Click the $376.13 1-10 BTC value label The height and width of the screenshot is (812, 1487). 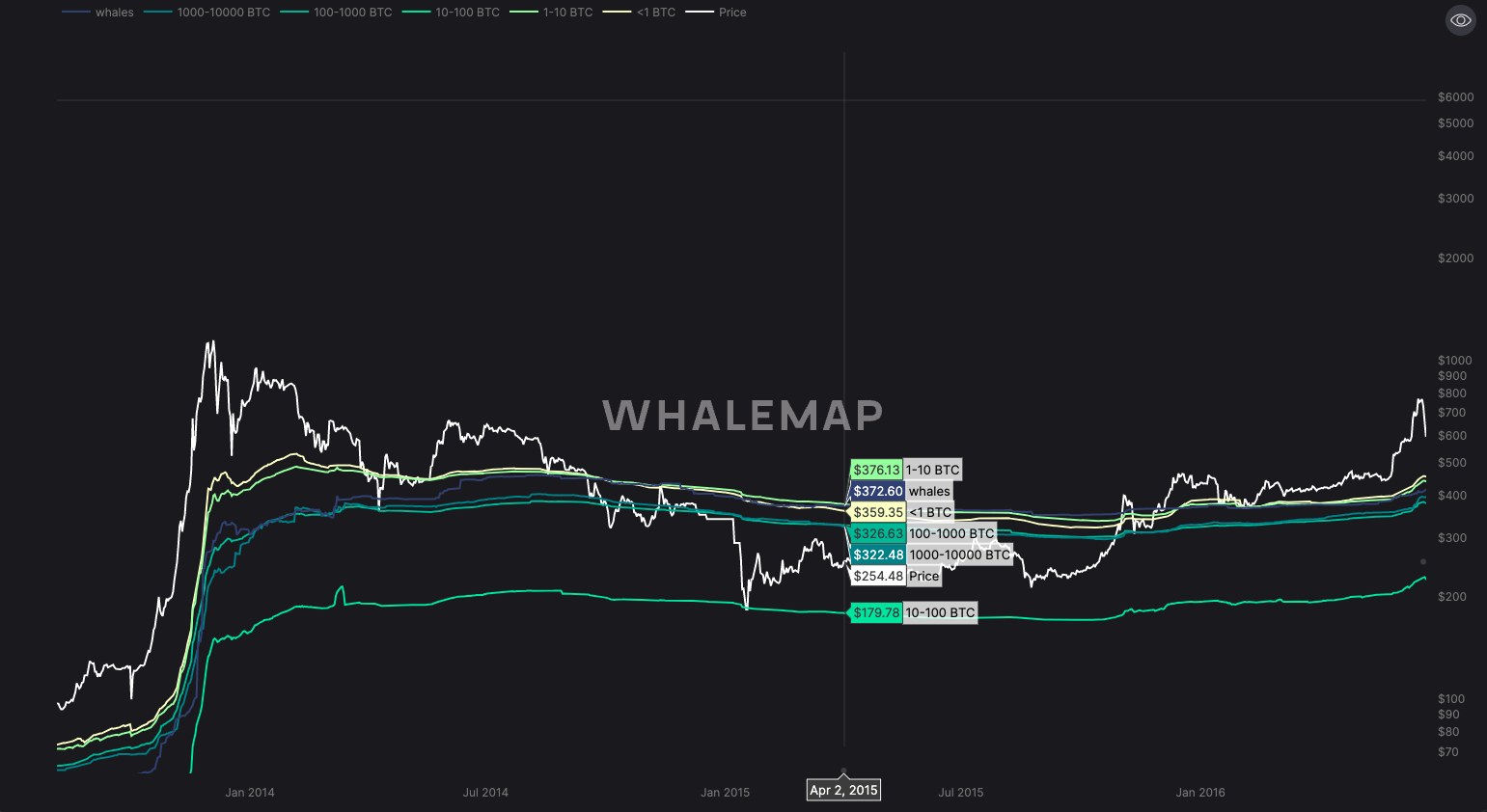[906, 470]
